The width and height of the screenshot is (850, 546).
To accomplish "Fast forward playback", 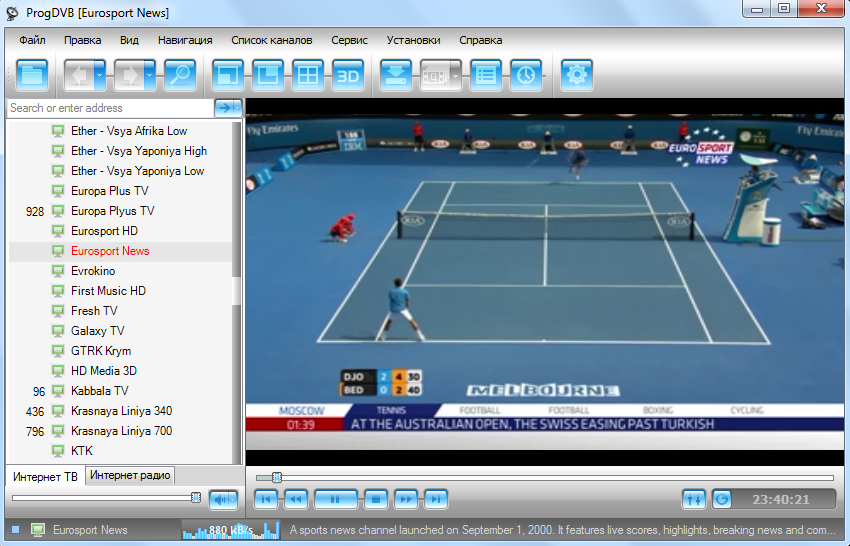I will [x=405, y=499].
